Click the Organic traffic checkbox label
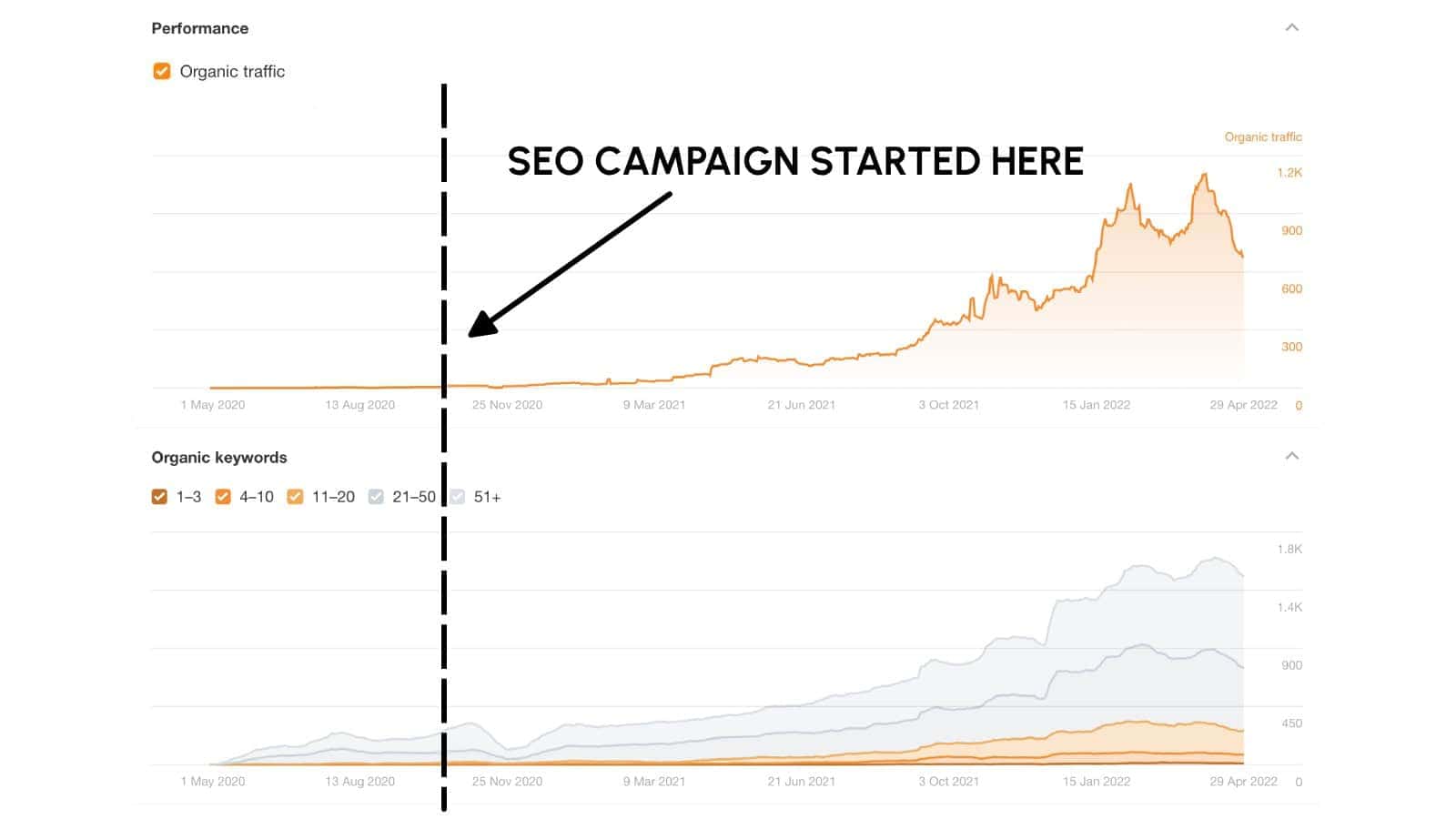Screen dimensions: 1456x819 tap(232, 72)
